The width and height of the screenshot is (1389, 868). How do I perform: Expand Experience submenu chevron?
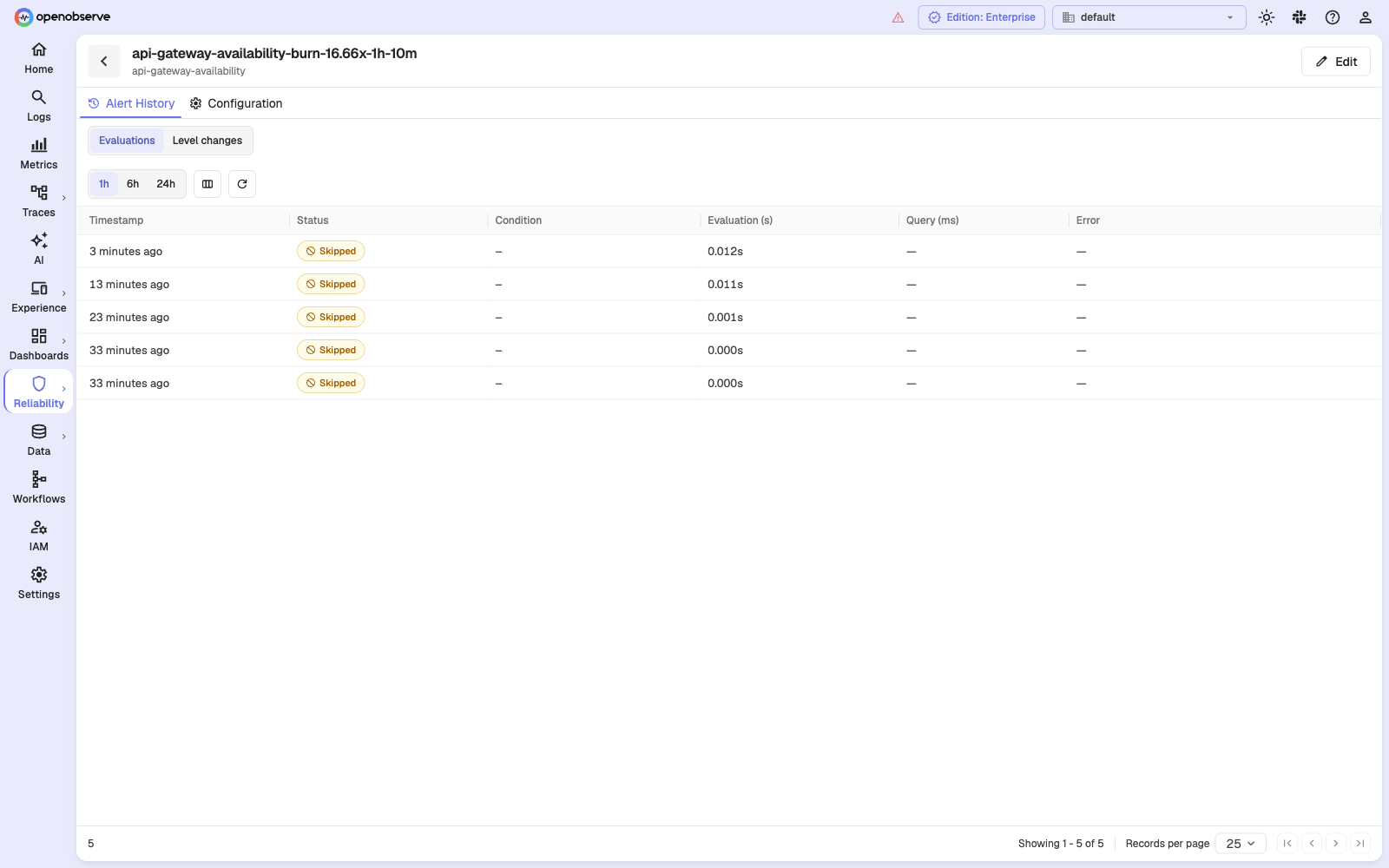[x=64, y=293]
